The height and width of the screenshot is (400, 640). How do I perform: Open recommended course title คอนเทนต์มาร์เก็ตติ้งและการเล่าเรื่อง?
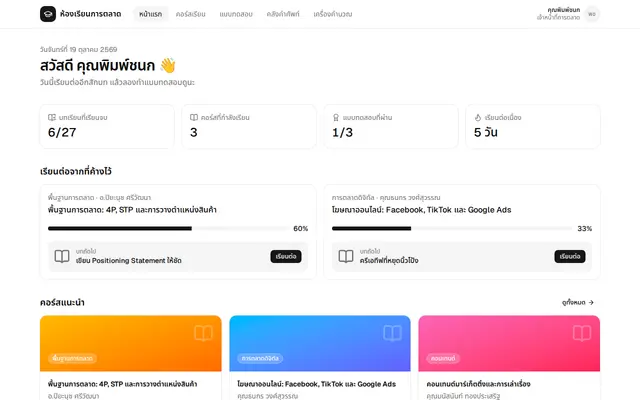coord(478,384)
